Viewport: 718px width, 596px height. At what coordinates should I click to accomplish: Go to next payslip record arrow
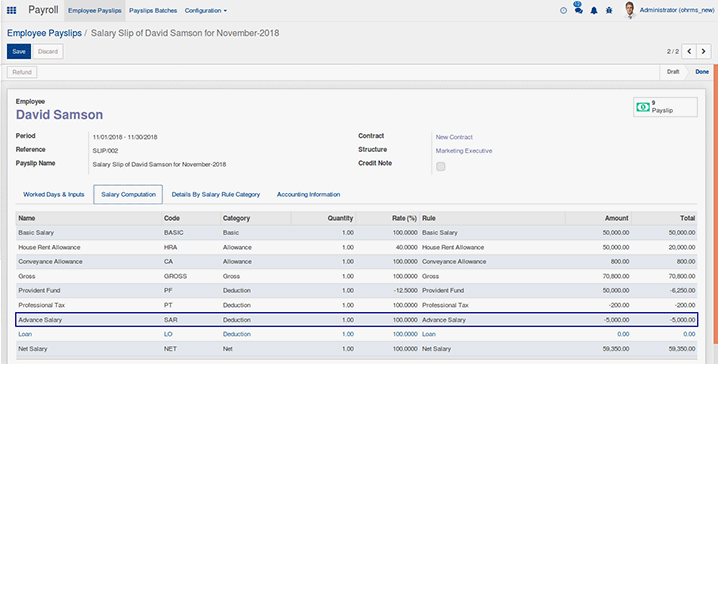[x=706, y=51]
